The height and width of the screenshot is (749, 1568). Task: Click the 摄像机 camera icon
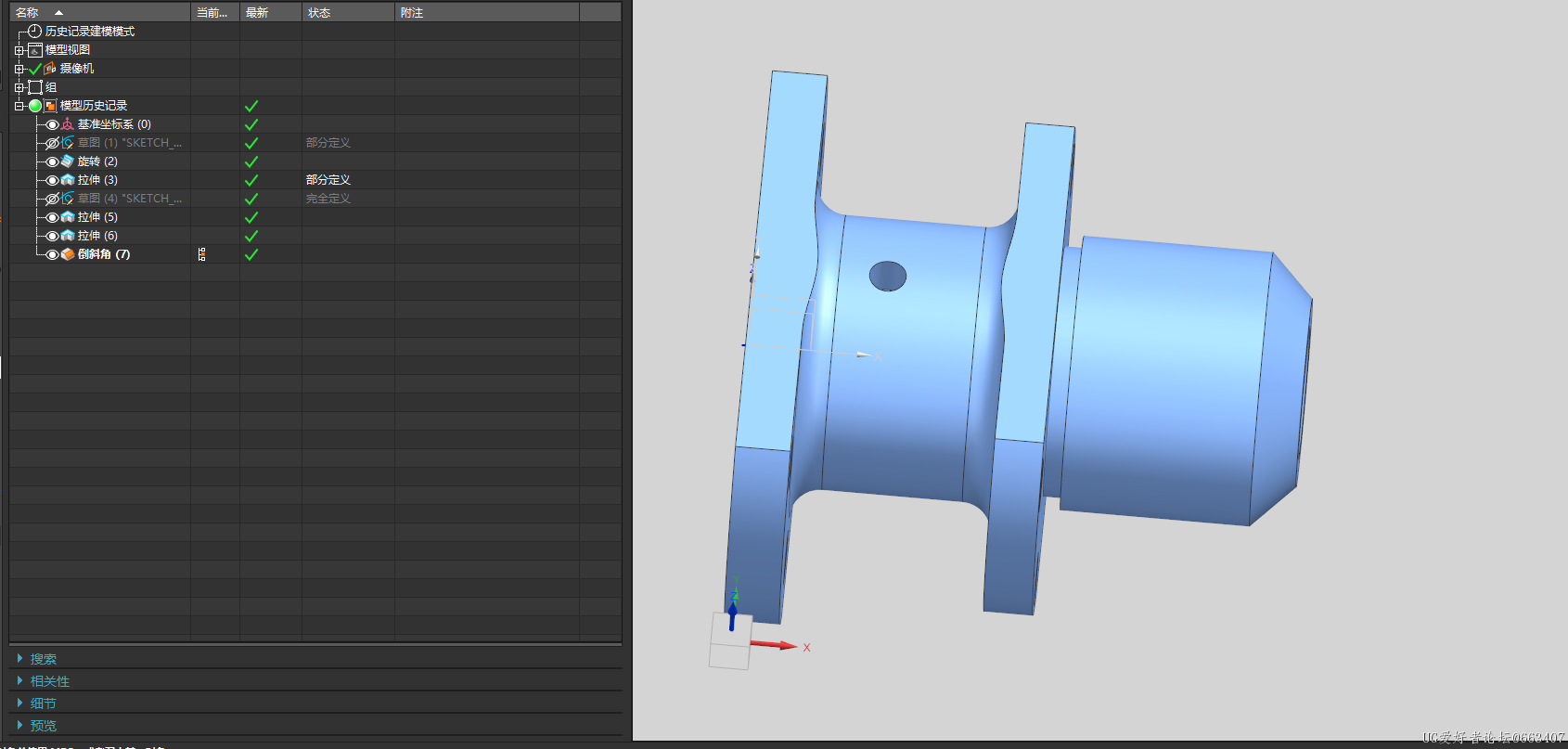click(50, 69)
